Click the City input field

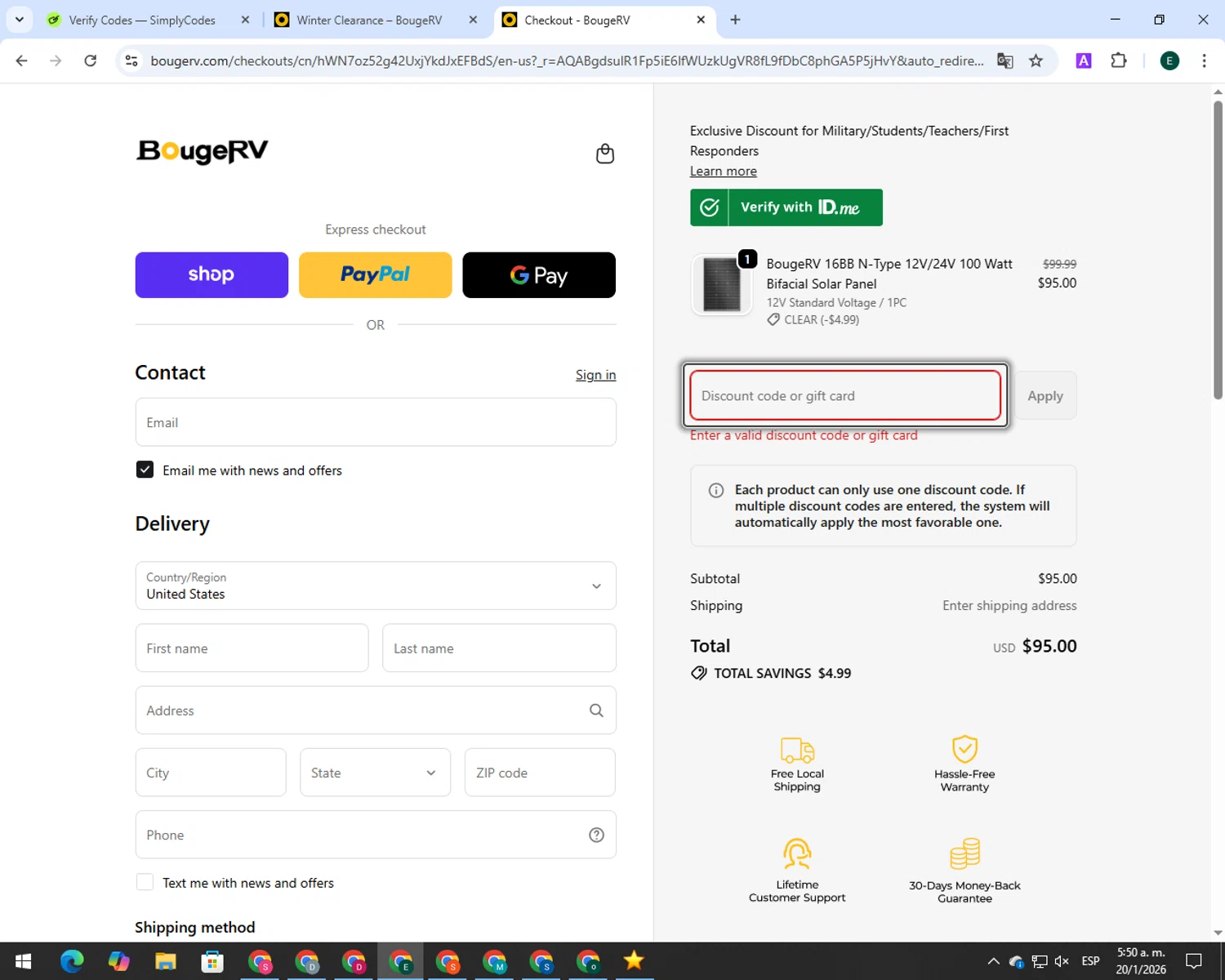tap(211, 773)
